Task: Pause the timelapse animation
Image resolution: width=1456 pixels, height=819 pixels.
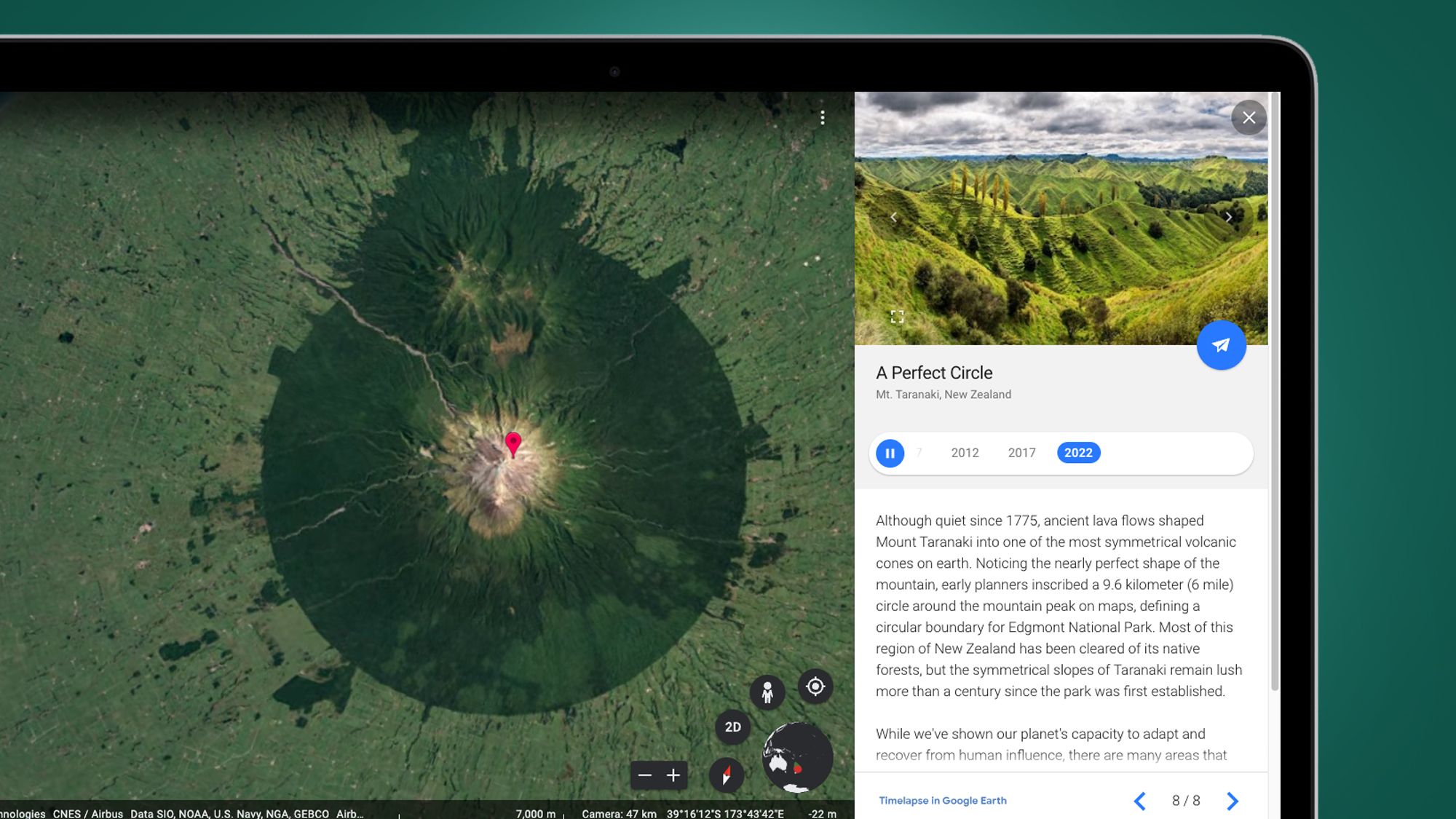Action: pyautogui.click(x=890, y=453)
